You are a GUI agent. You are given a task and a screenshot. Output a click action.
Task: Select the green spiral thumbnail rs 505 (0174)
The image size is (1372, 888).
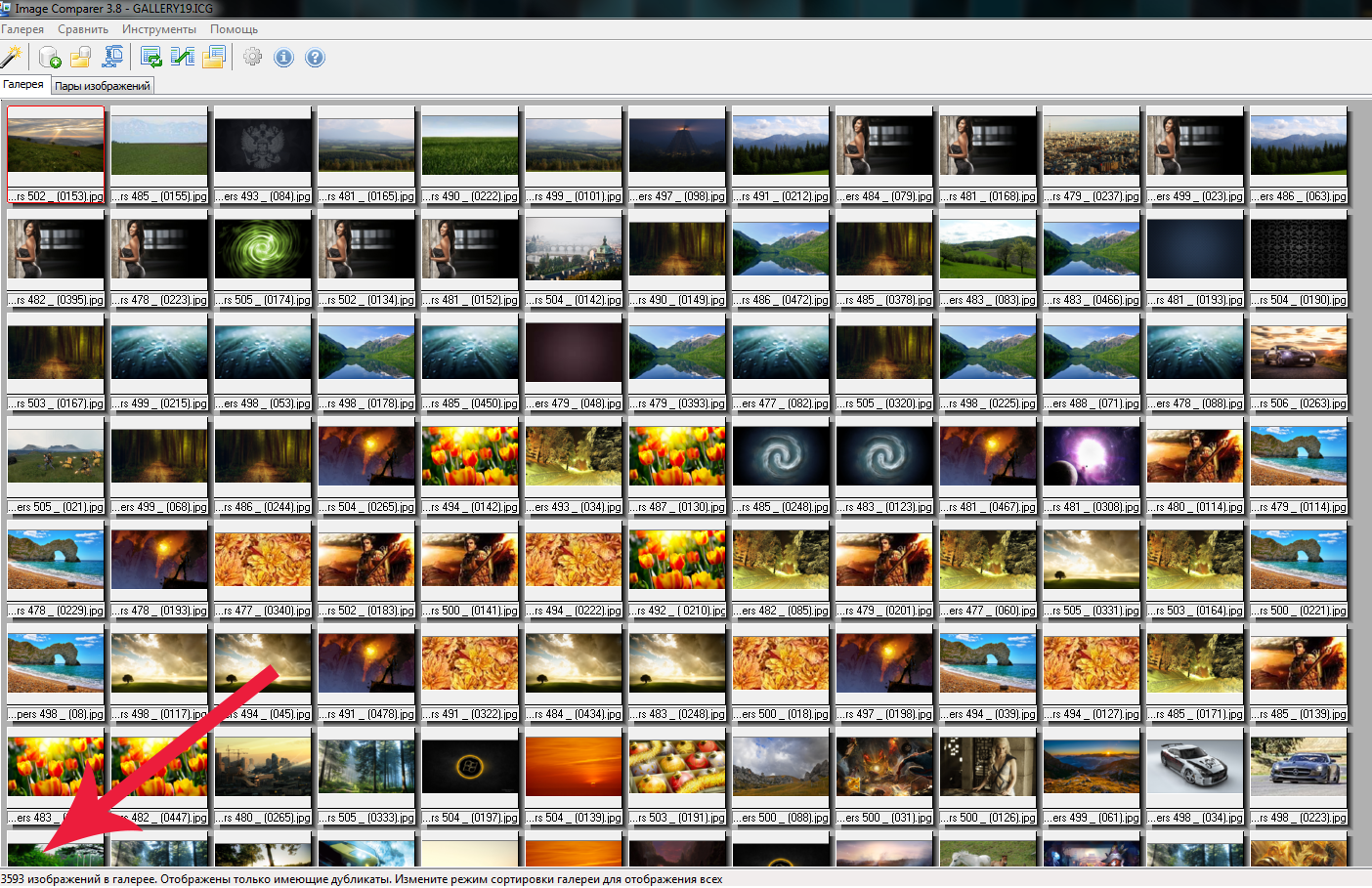[263, 250]
